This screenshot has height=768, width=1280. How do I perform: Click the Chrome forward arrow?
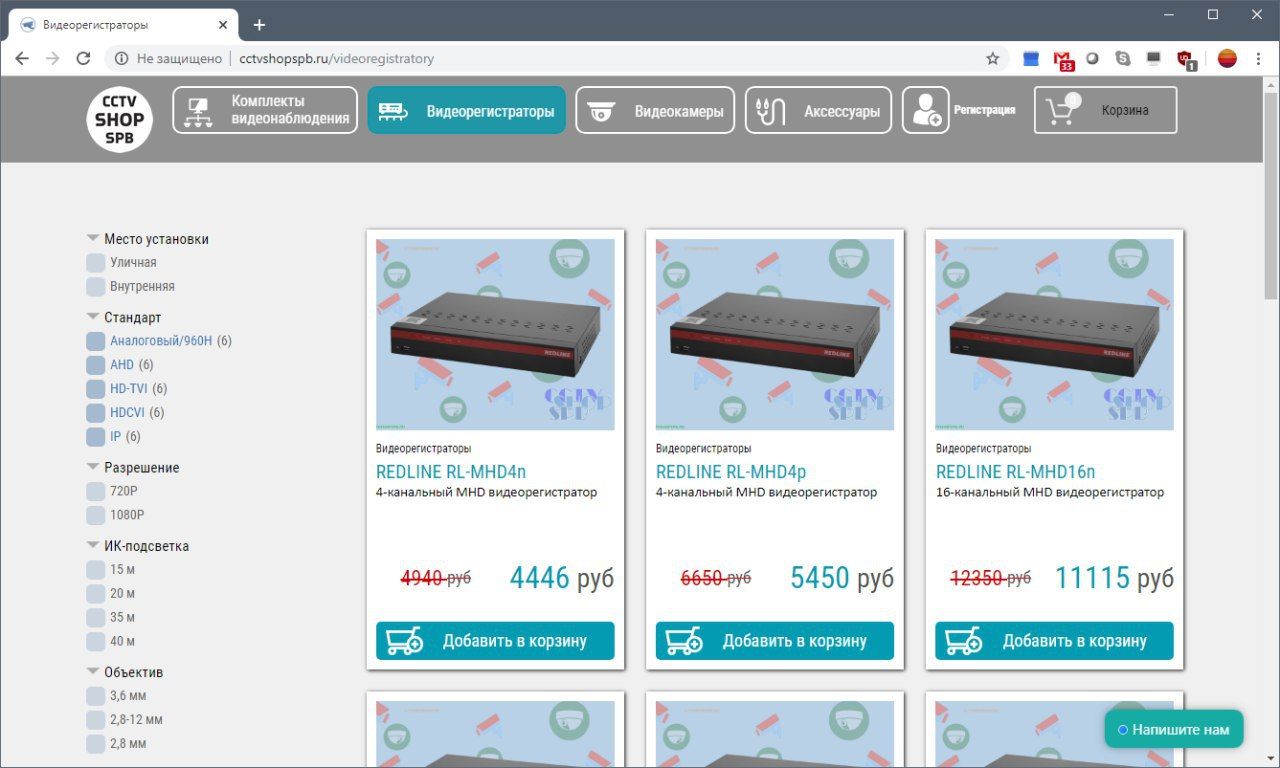[x=52, y=58]
